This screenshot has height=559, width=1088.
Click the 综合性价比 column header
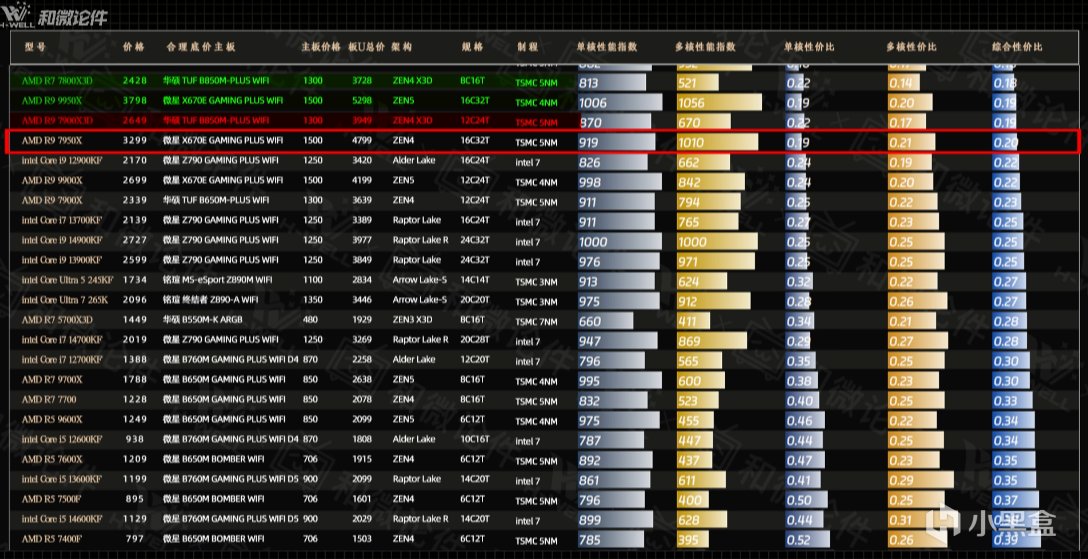[1017, 47]
